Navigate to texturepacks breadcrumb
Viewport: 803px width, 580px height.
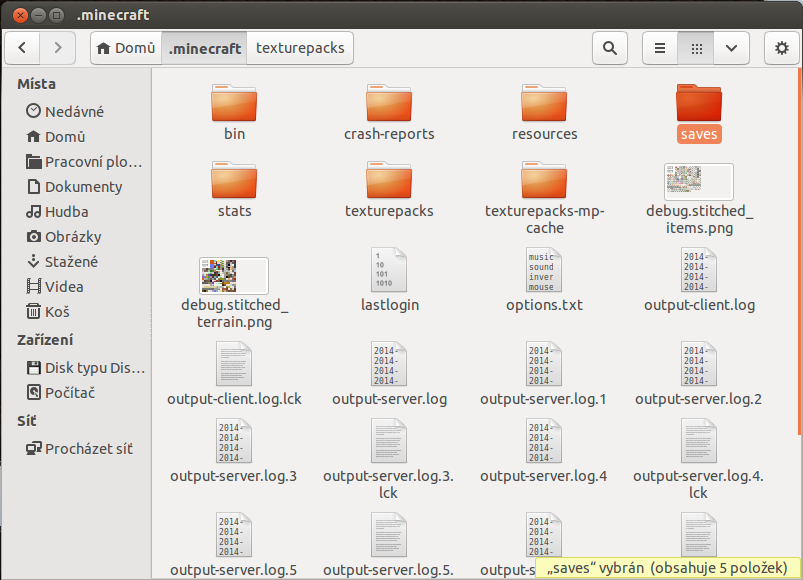(300, 48)
